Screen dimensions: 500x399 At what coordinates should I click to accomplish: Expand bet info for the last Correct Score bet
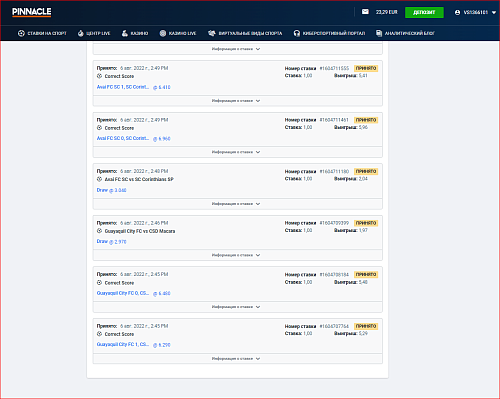click(237, 359)
